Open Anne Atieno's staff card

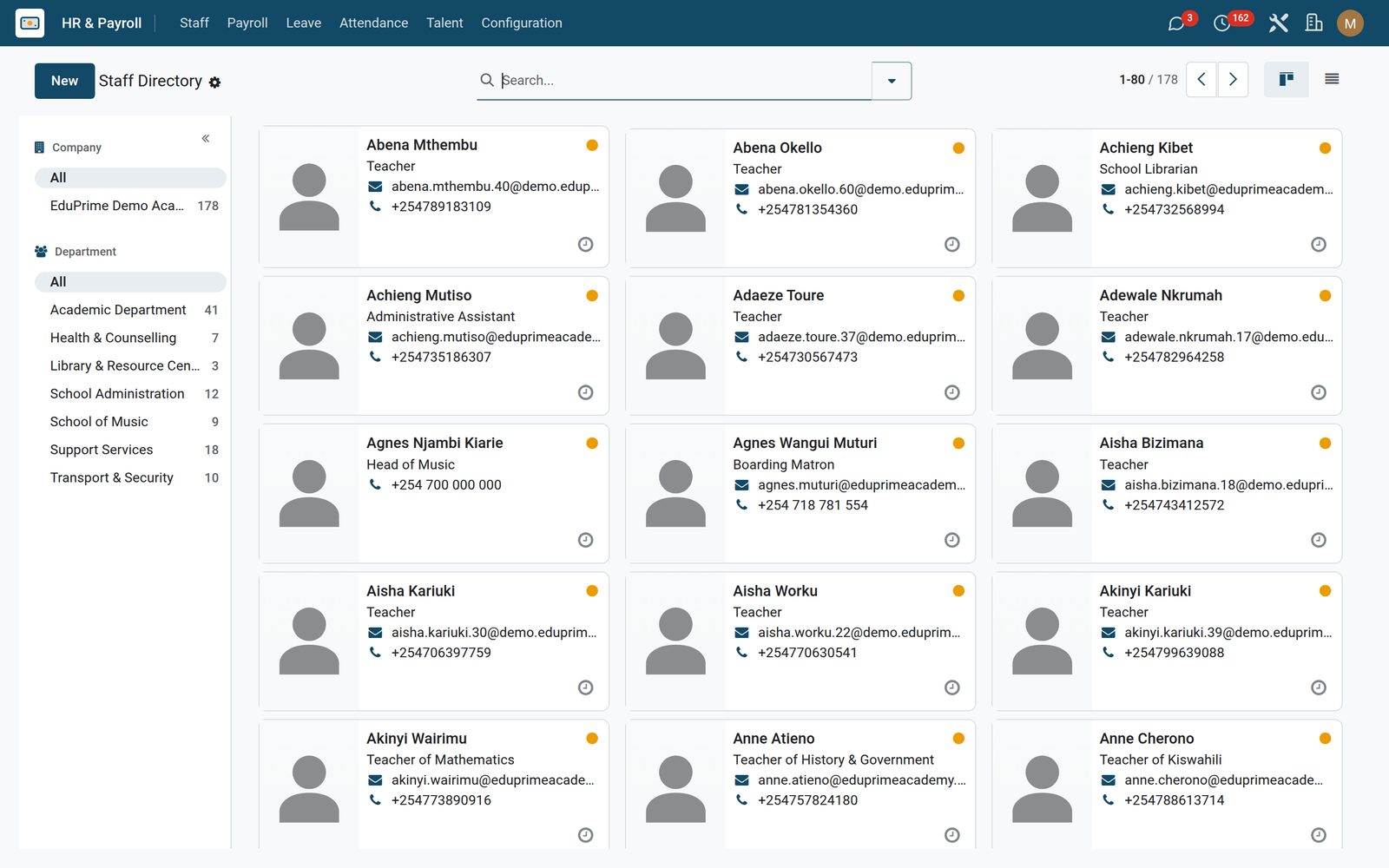tap(800, 784)
